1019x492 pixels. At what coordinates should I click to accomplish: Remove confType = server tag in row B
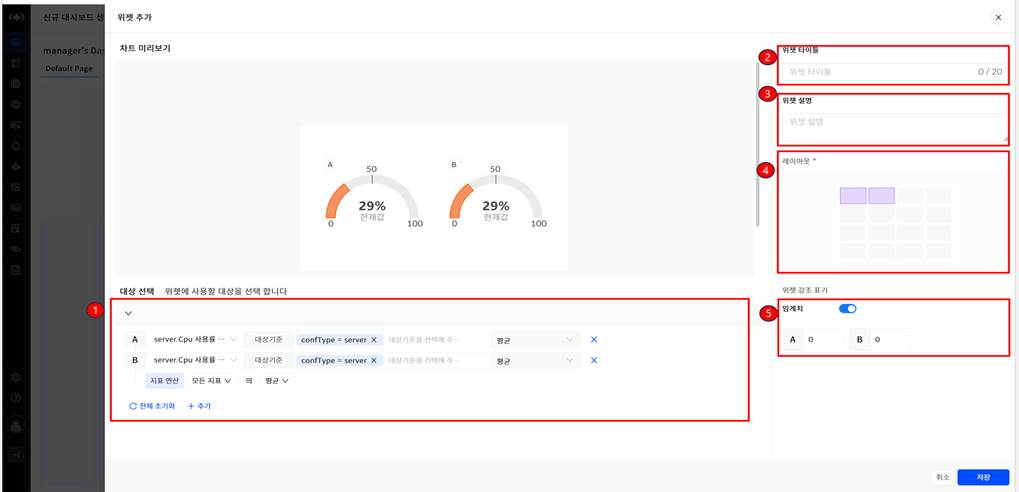[x=374, y=360]
